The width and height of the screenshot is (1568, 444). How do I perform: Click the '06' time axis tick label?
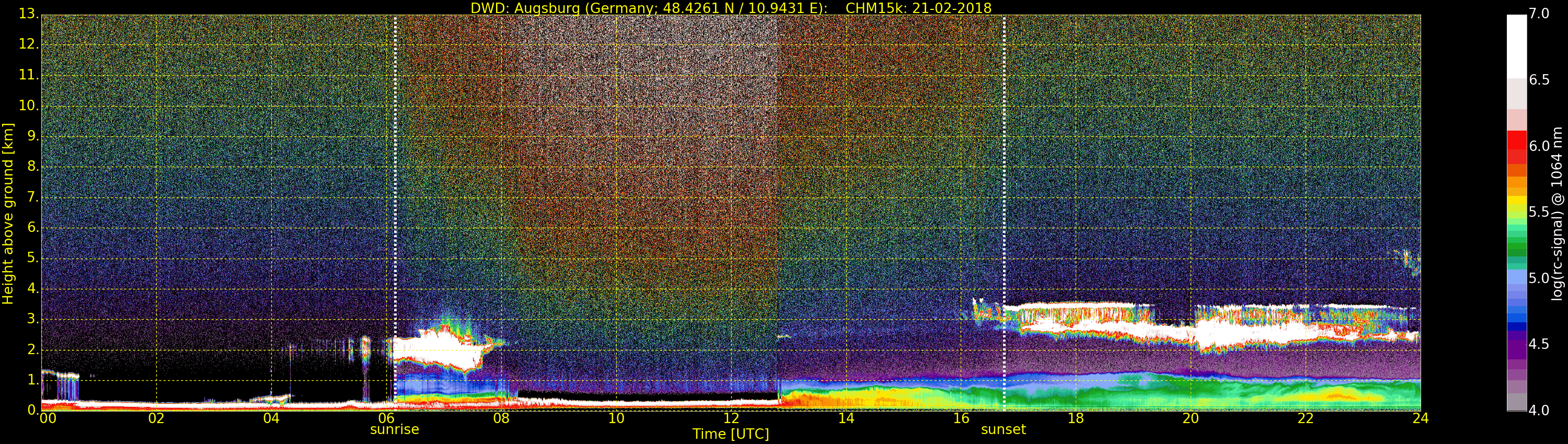tap(387, 418)
